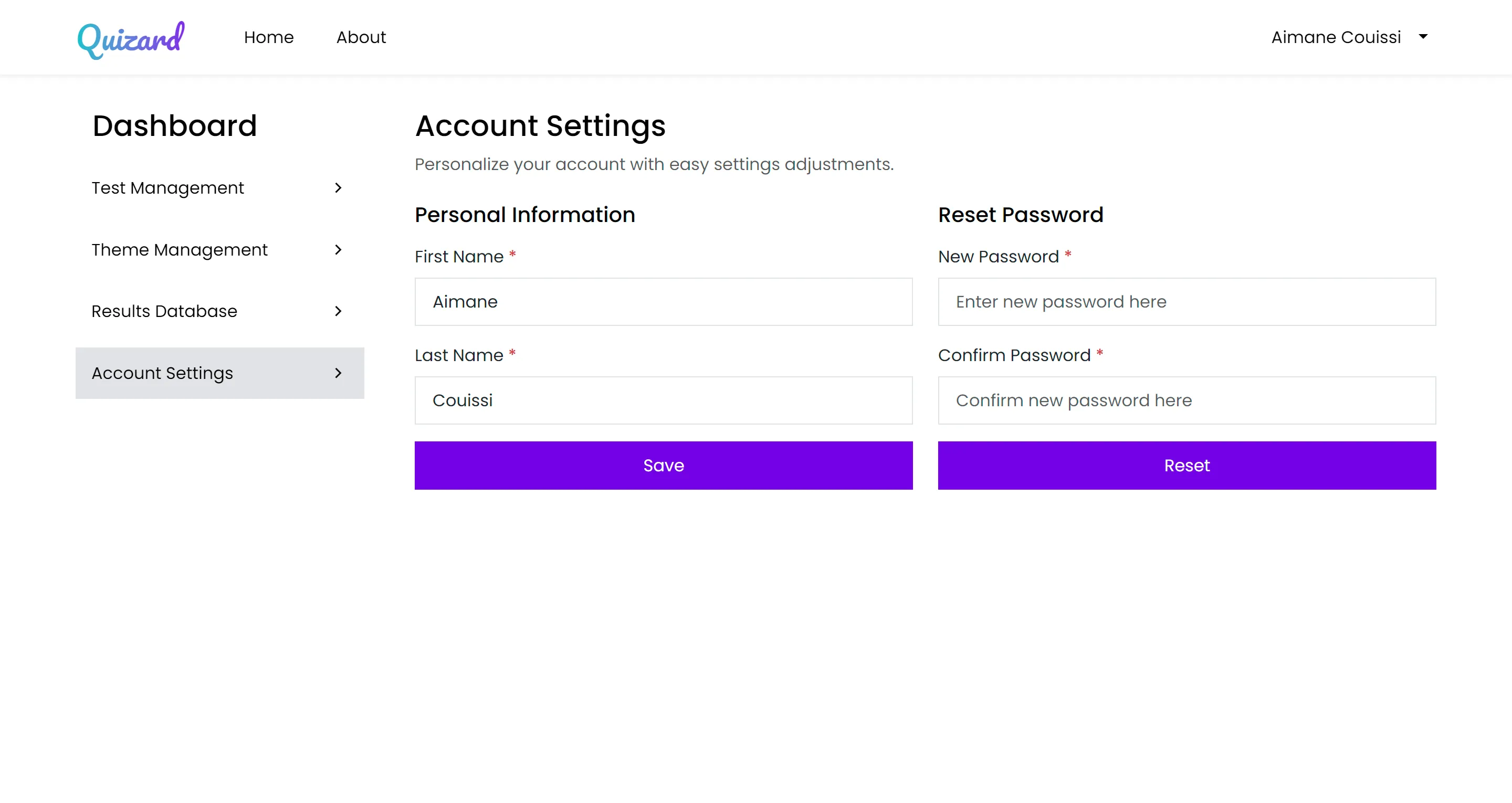The height and width of the screenshot is (803, 1512).
Task: Go to the About page
Action: (x=361, y=38)
